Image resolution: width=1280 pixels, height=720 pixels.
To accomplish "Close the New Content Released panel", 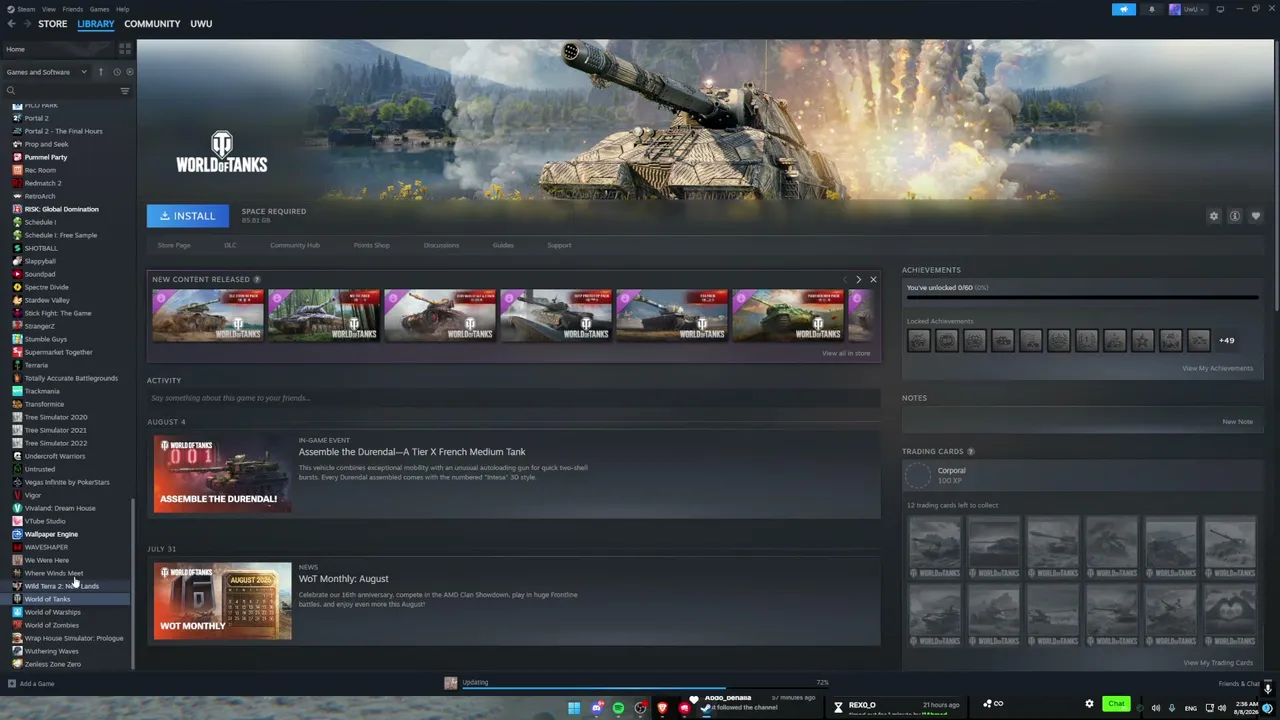I will 873,280.
